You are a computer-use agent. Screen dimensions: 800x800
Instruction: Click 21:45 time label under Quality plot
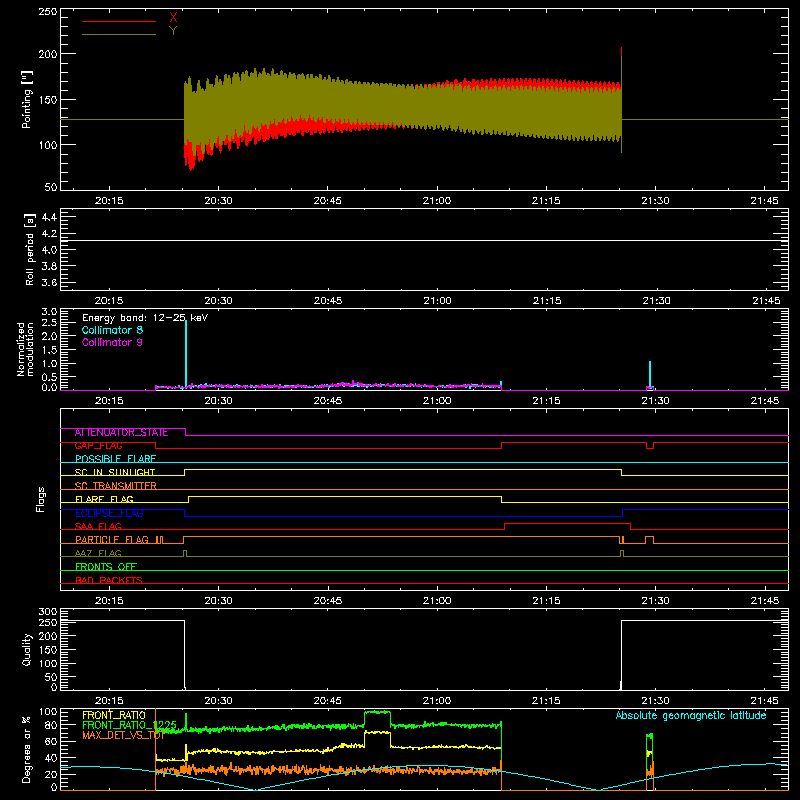764,701
